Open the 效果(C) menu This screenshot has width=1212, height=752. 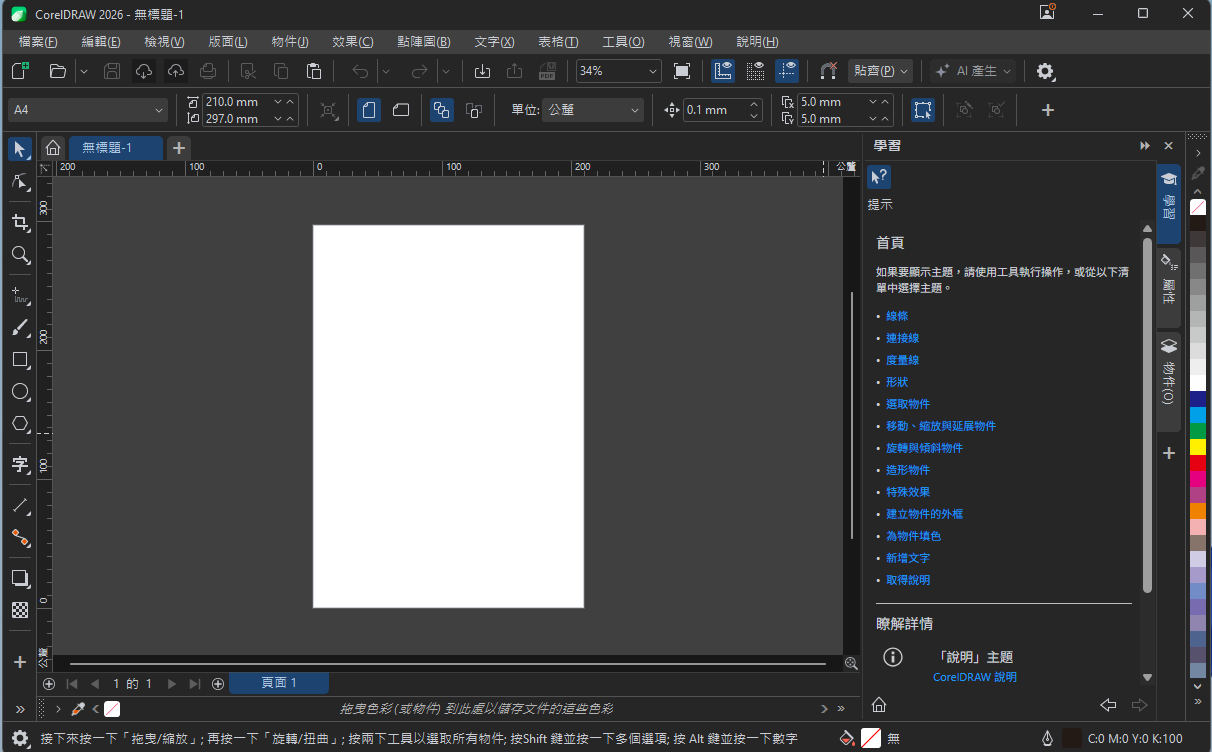[x=352, y=42]
